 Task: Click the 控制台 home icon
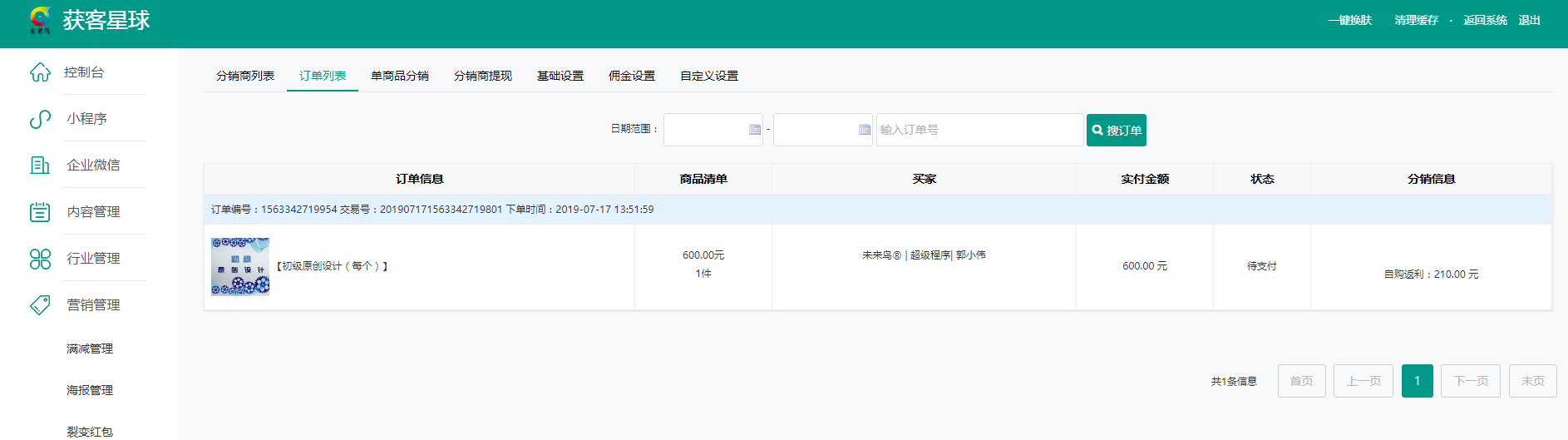pos(40,72)
